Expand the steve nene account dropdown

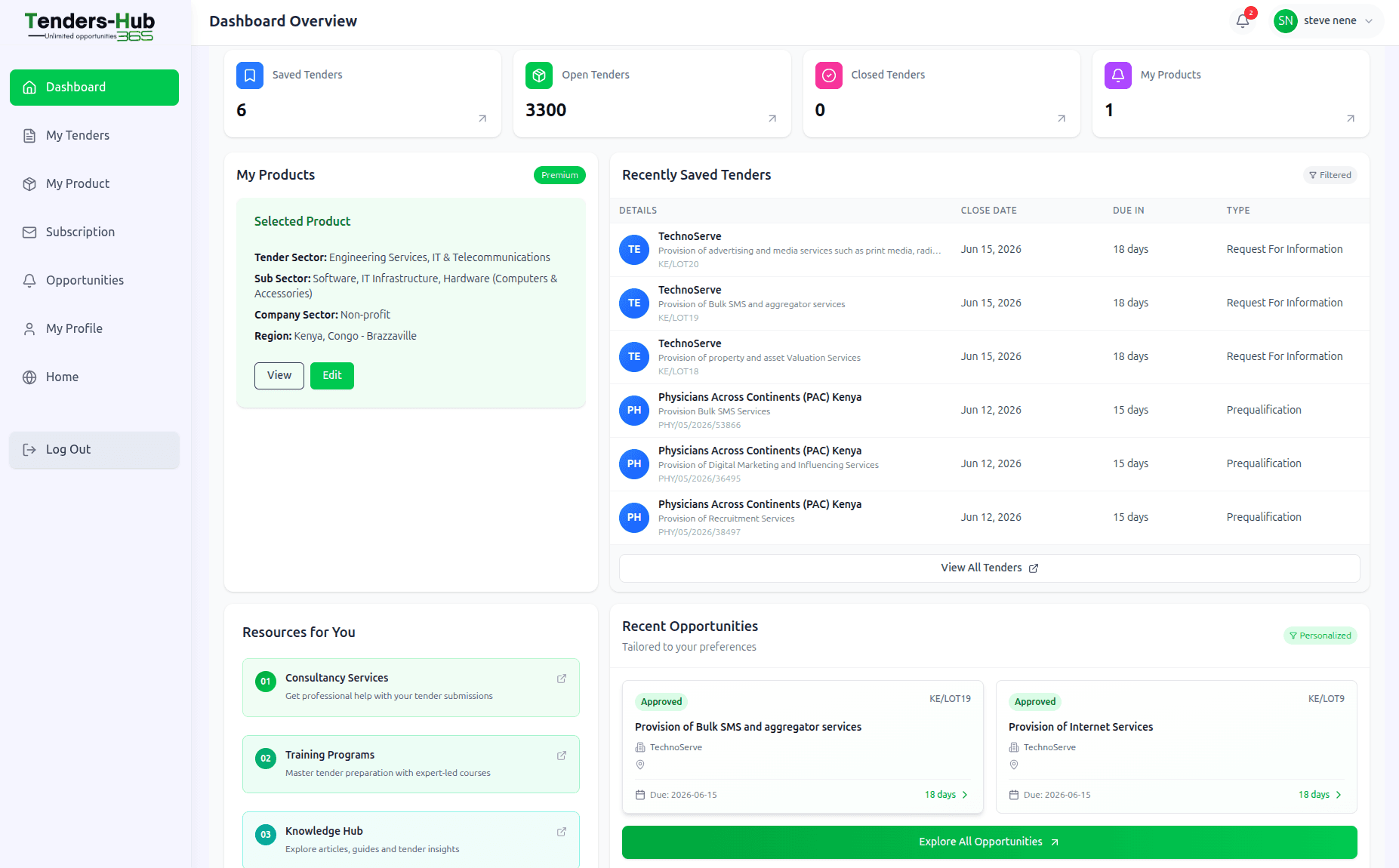point(1369,21)
